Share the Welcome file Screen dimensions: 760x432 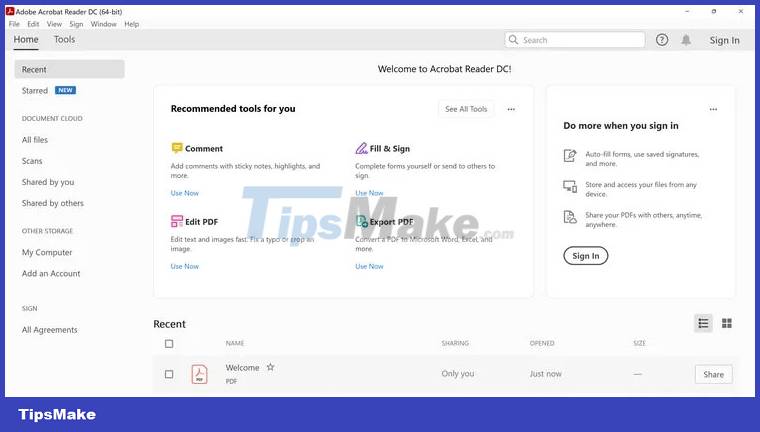pyautogui.click(x=713, y=374)
